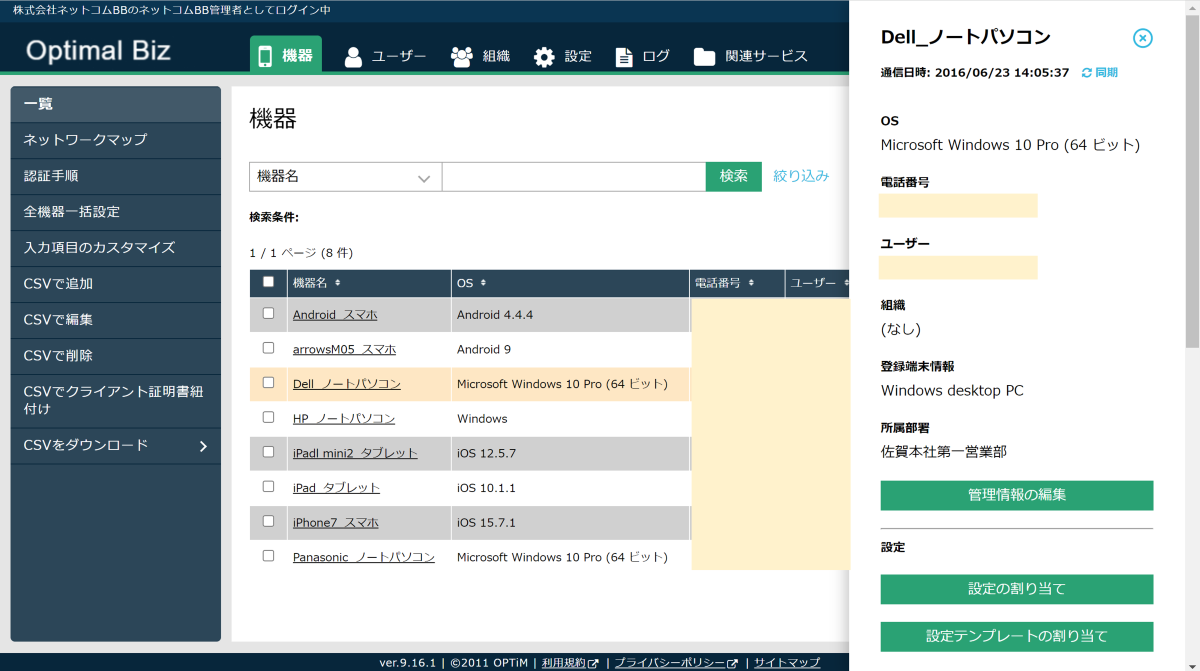1200x671 pixels.
Task: Open the 機器名 search field dropdown
Action: pyautogui.click(x=345, y=177)
